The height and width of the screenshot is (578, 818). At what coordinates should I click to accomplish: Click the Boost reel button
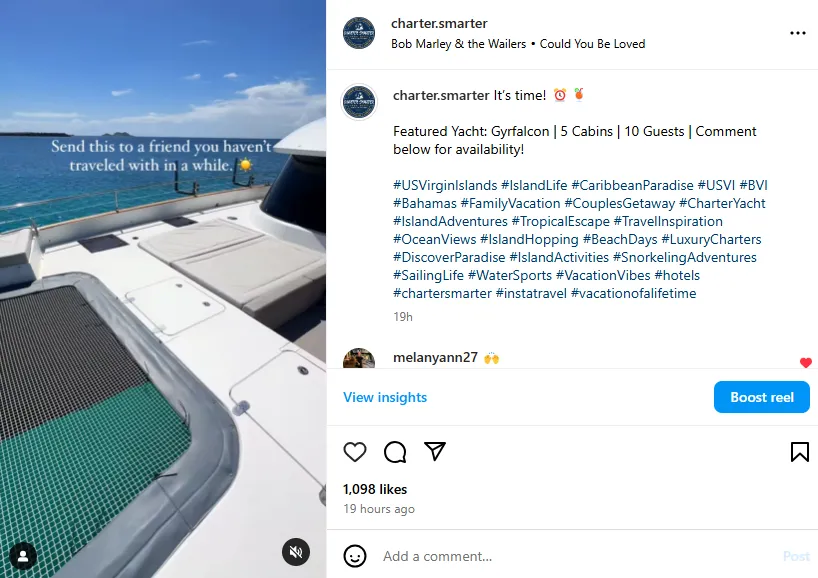click(762, 397)
